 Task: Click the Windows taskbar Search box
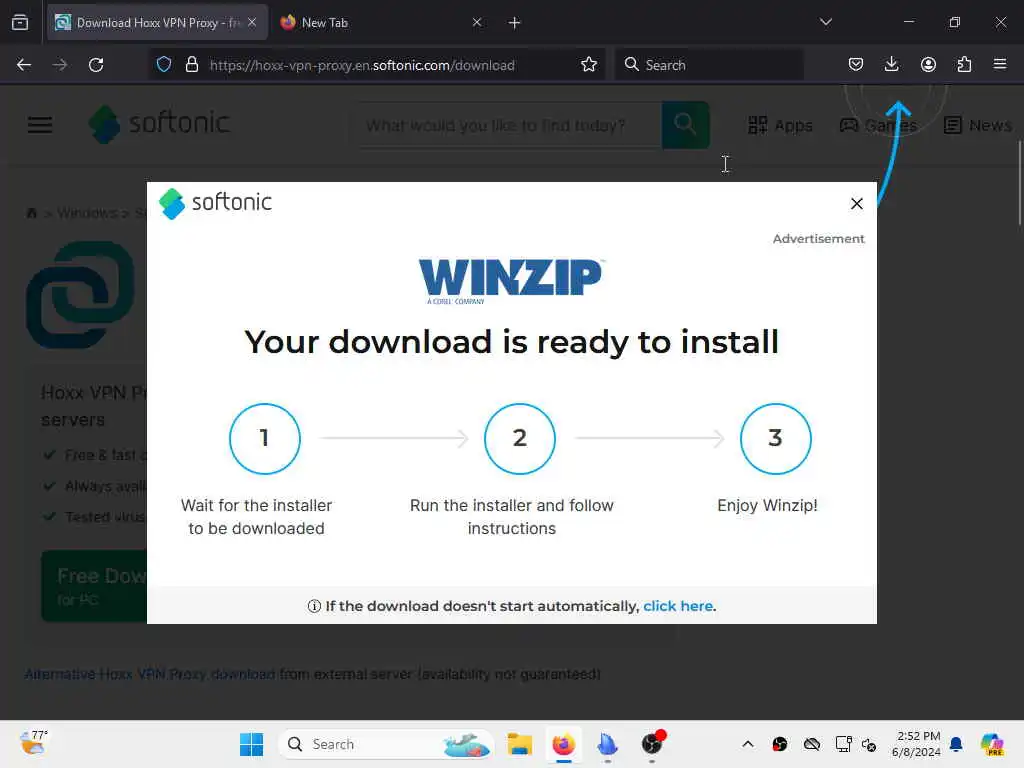[x=386, y=744]
